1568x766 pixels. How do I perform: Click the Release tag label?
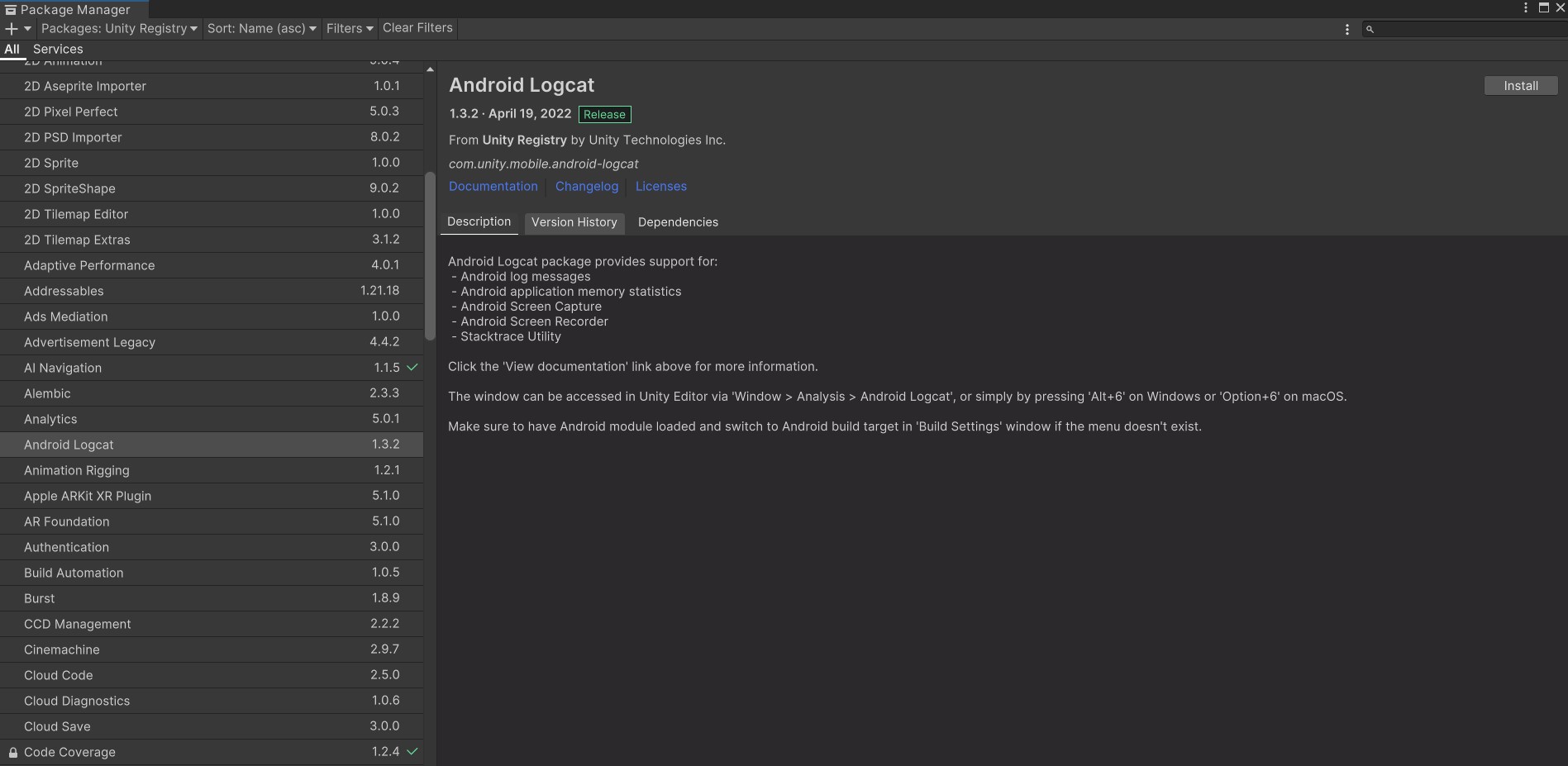click(x=605, y=115)
